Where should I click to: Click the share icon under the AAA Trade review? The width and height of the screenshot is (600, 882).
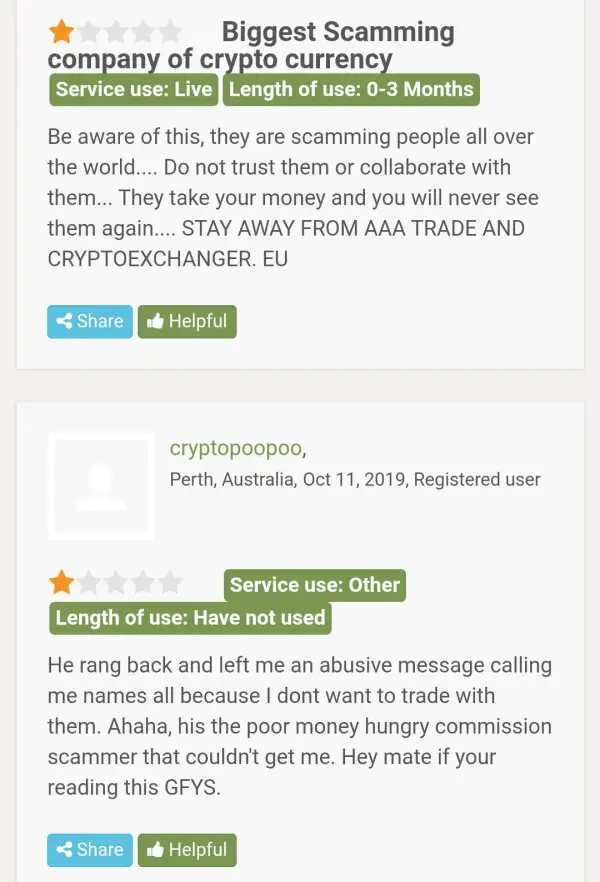click(64, 321)
